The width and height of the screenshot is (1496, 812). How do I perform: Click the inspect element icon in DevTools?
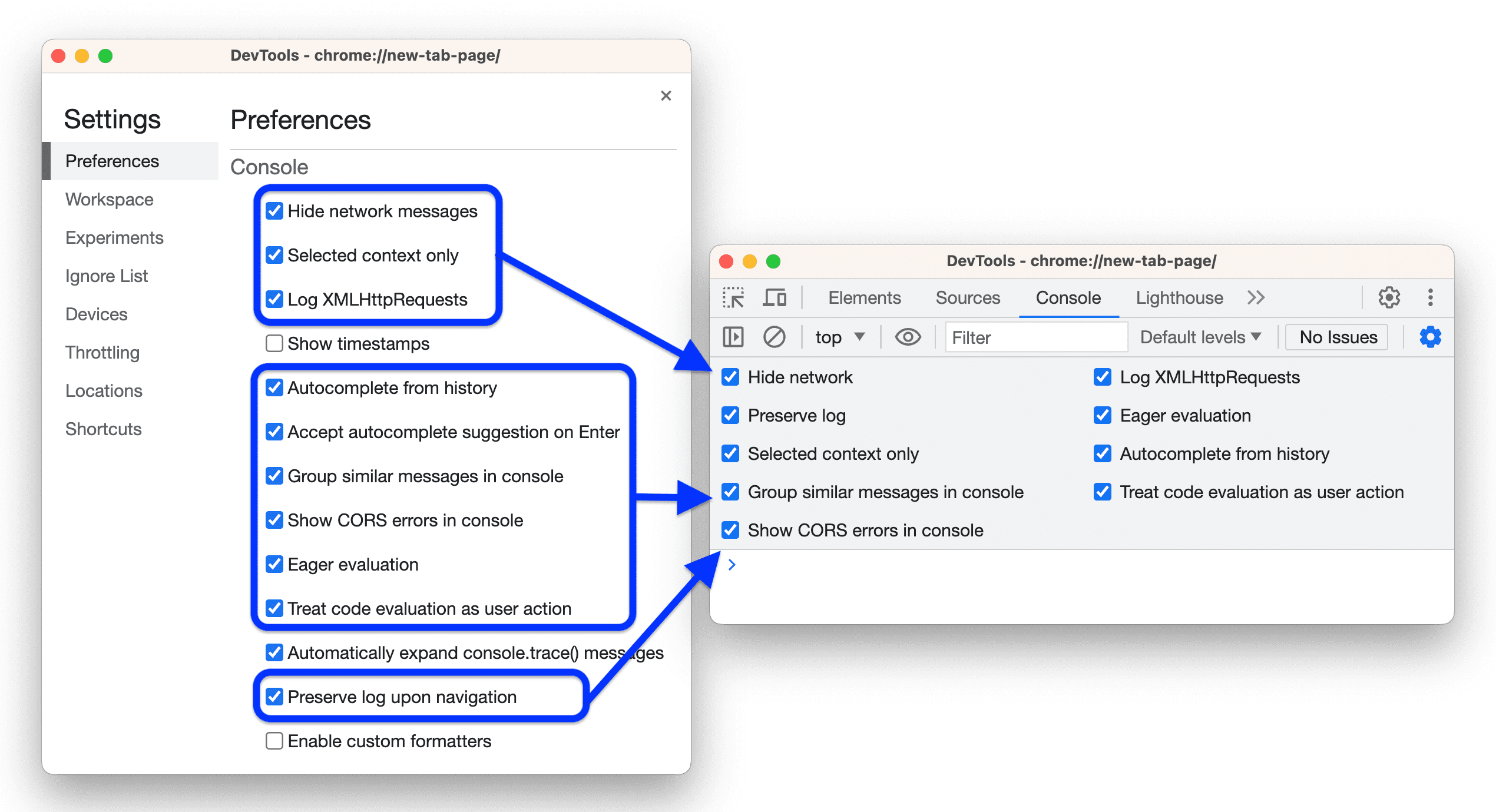coord(728,299)
